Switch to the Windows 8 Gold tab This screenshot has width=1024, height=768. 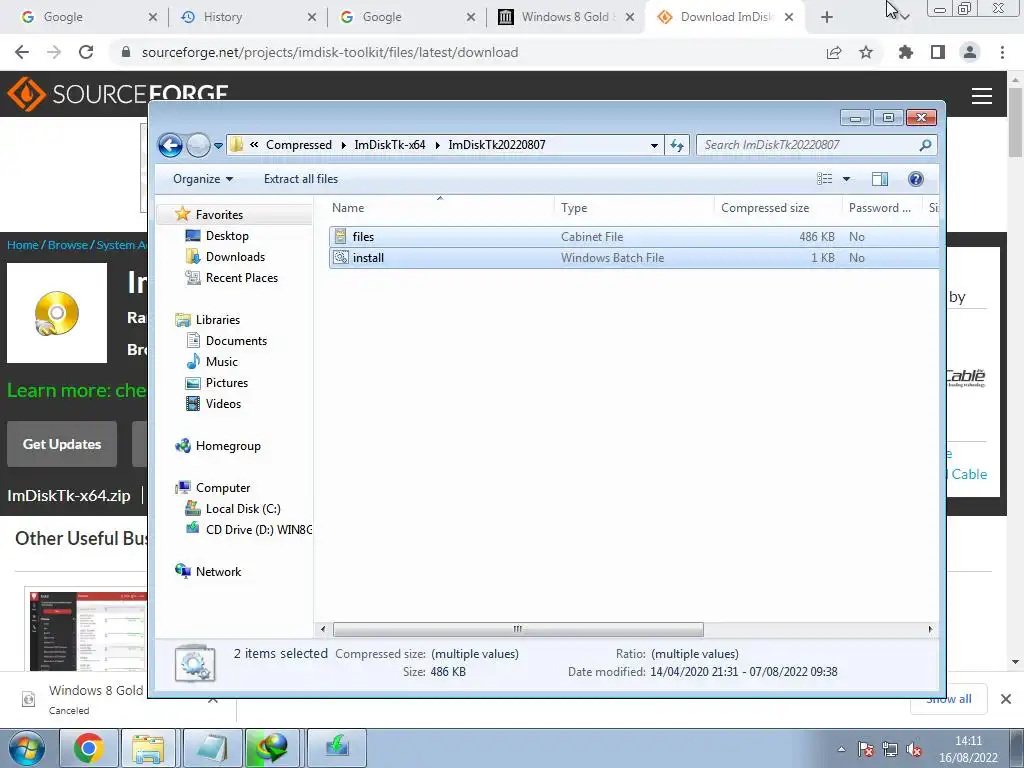point(565,17)
